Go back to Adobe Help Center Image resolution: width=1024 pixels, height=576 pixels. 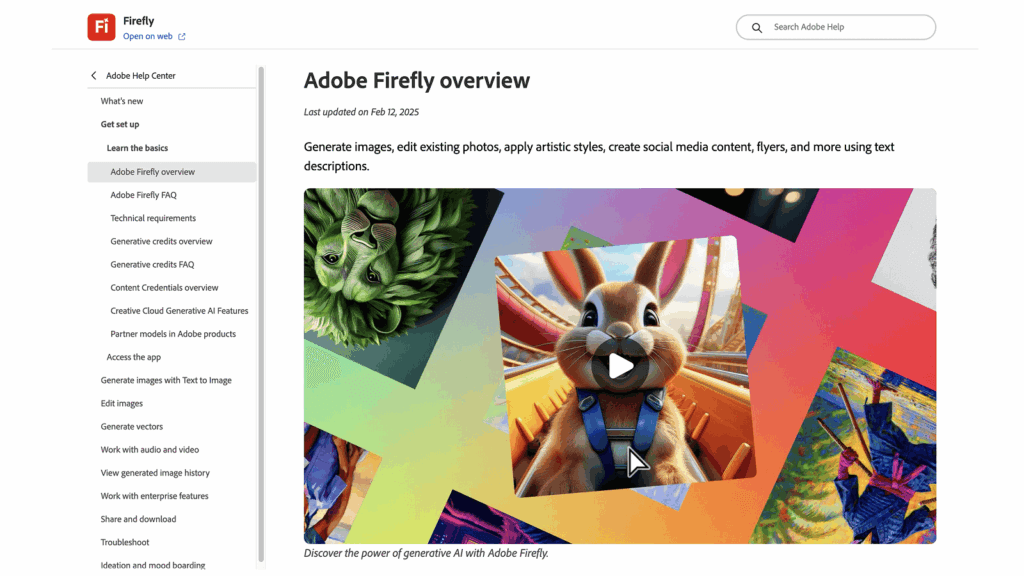click(x=140, y=76)
